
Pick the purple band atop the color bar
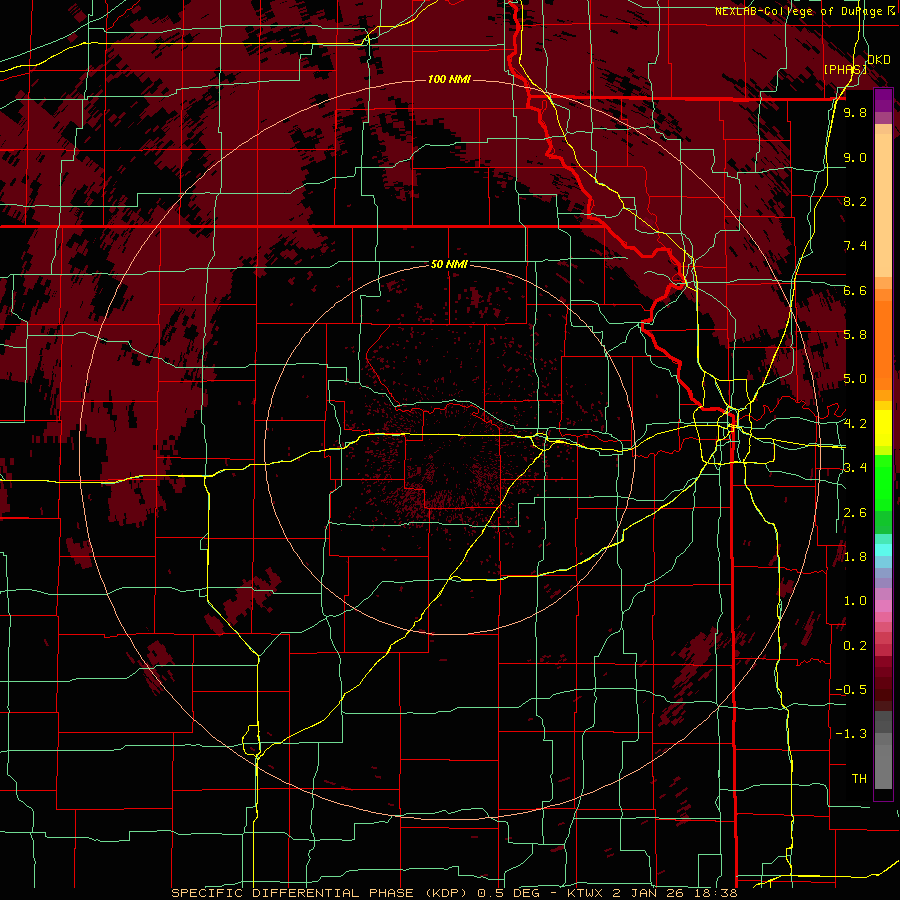(x=883, y=100)
